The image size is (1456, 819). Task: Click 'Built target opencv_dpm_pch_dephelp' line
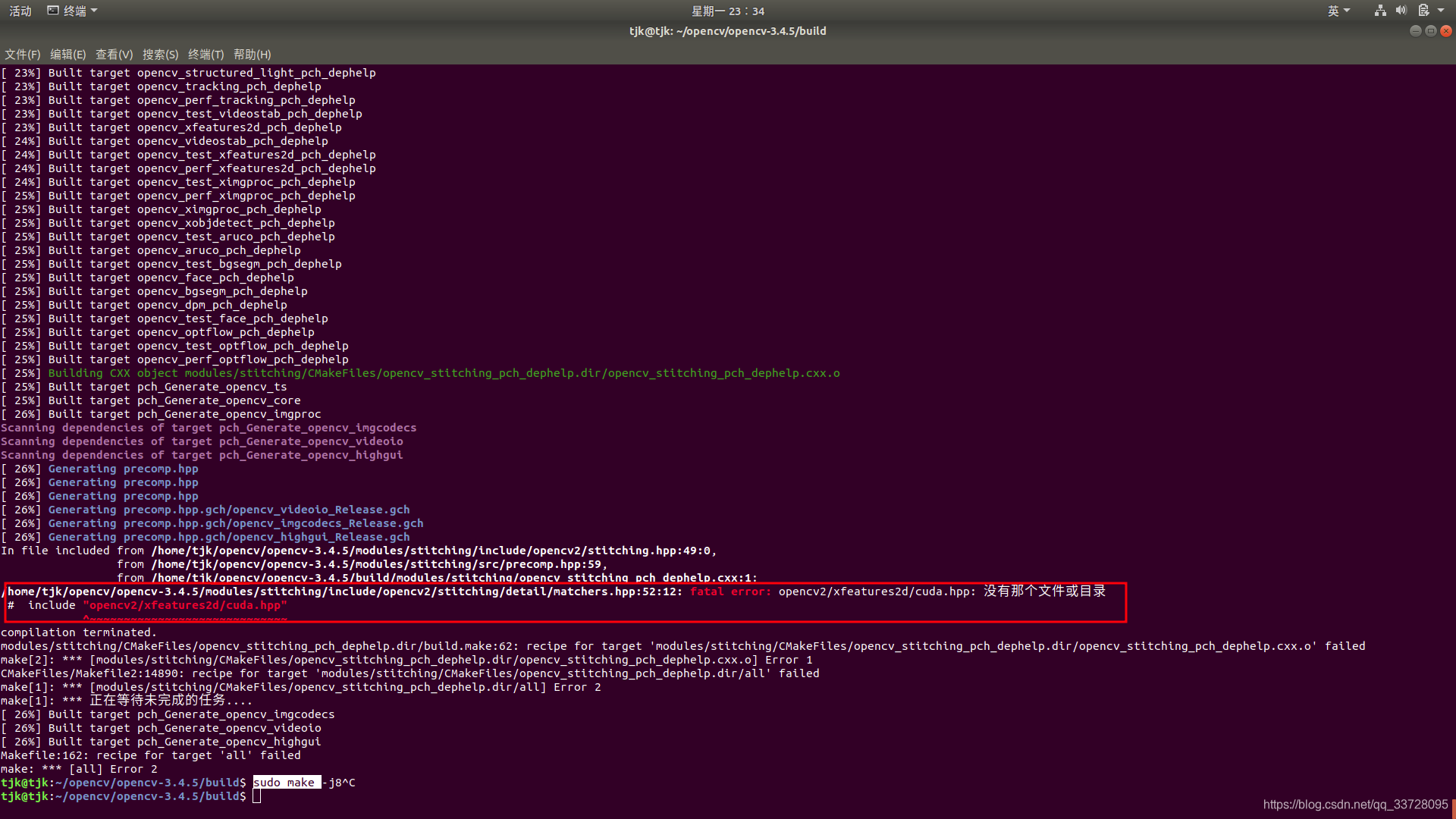tap(143, 305)
